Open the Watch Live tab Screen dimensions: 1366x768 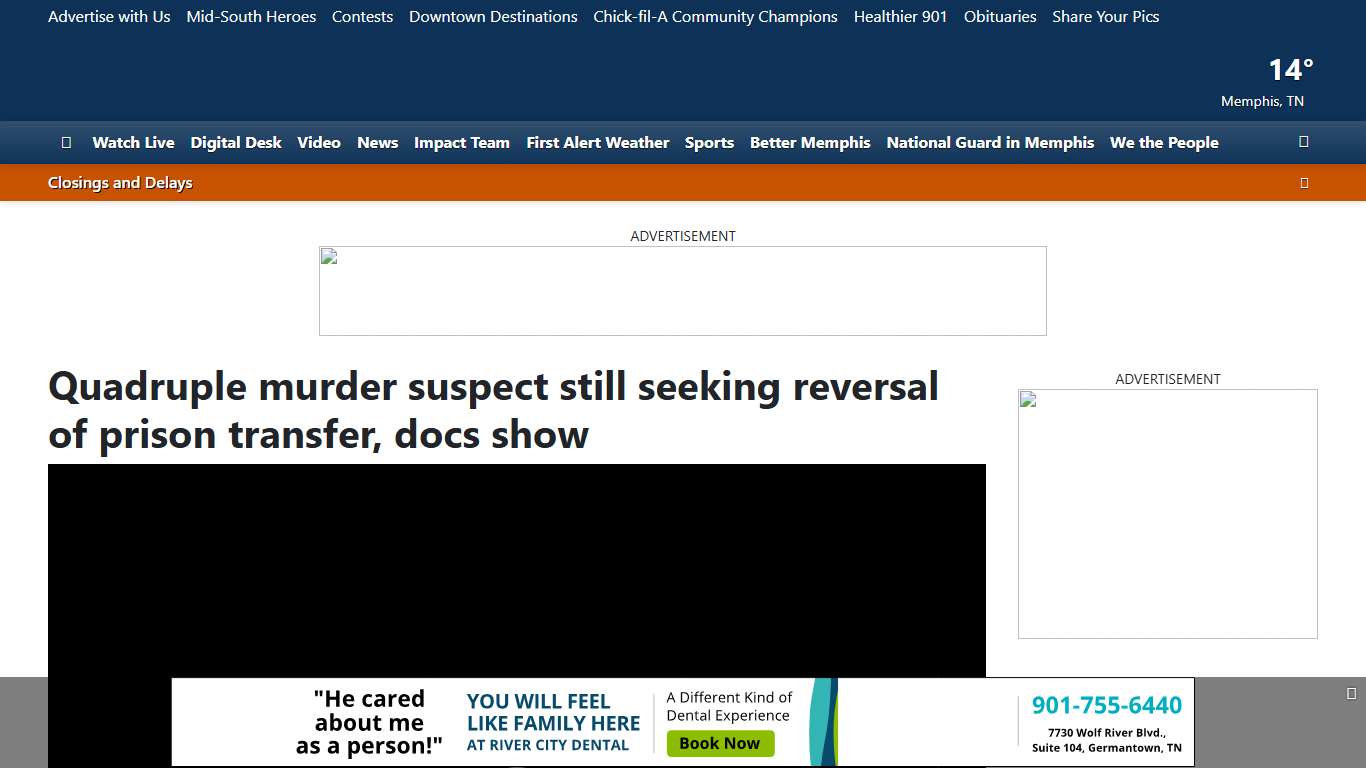tap(133, 142)
